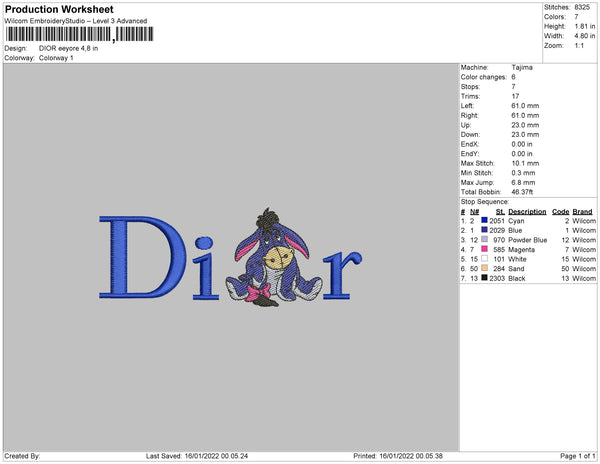Click the 'Cyan' description in row 1
Image resolution: width=600 pixels, height=464 pixels.
point(516,221)
